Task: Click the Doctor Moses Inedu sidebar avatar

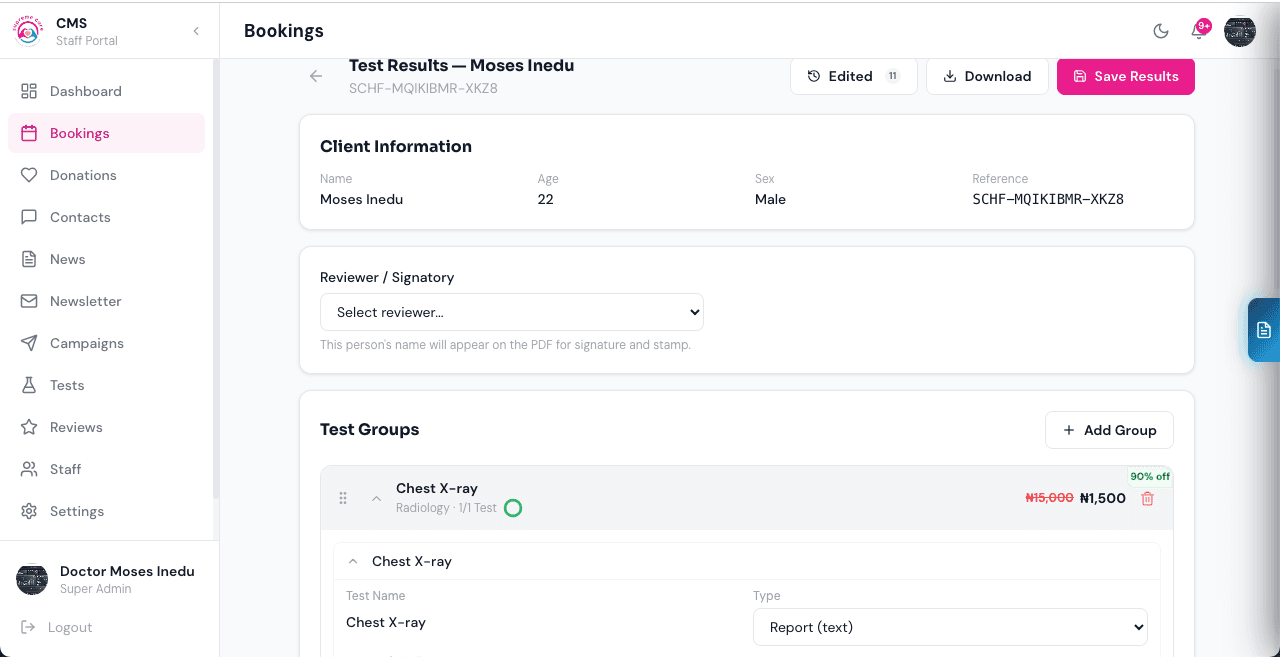Action: click(32, 579)
